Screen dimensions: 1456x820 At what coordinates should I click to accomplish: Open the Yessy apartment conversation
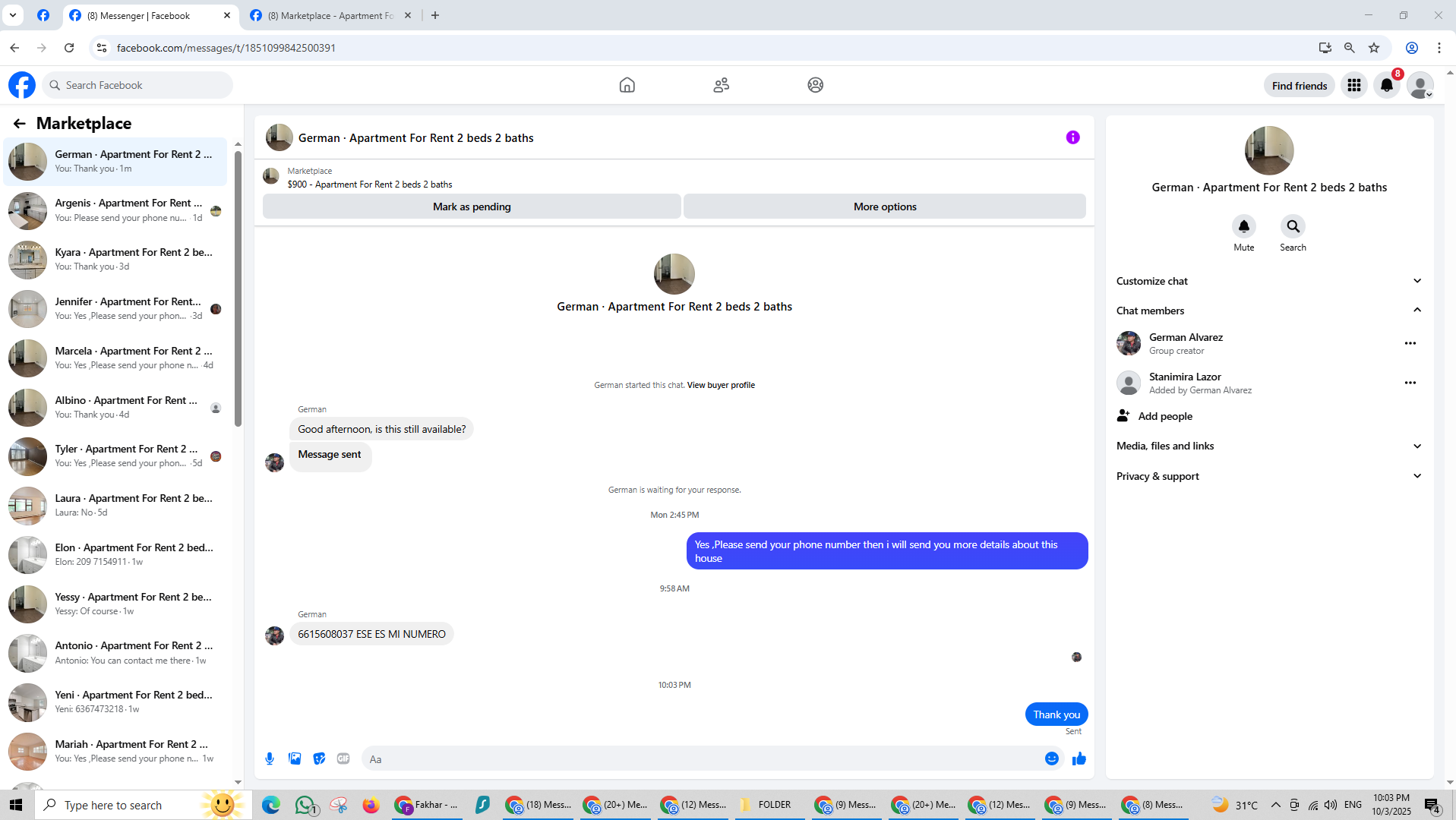(115, 604)
